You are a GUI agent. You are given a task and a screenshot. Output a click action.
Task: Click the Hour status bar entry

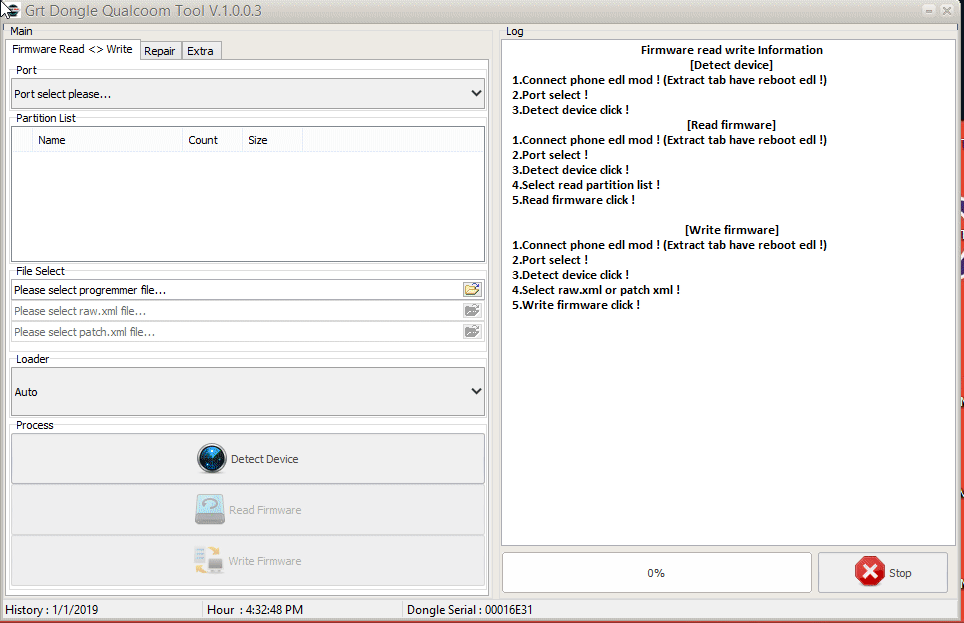(x=255, y=609)
